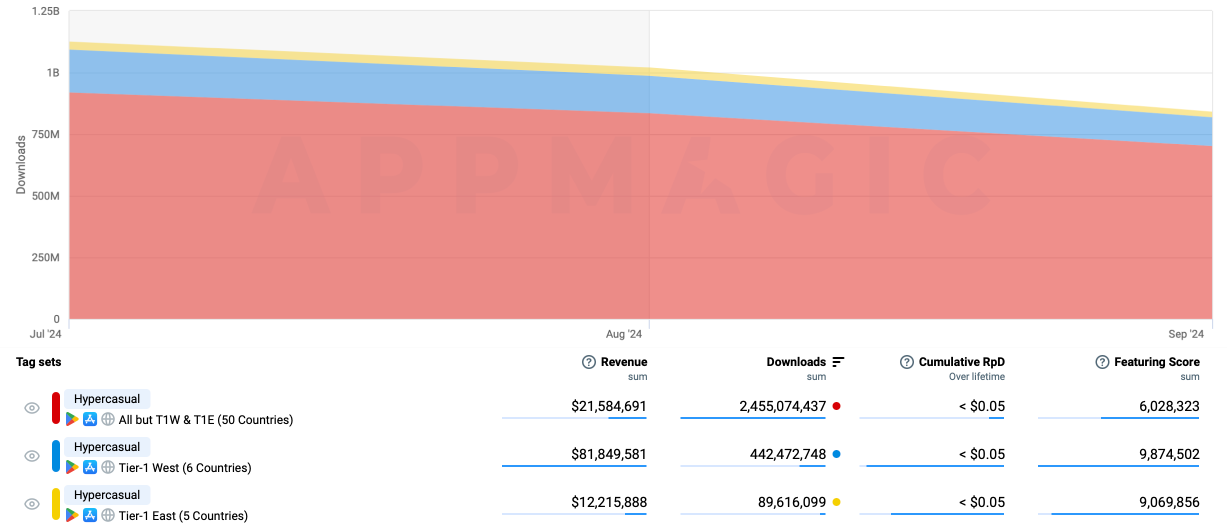The image size is (1227, 531).
Task: Sort by Cumulative RpD column header
Action: coord(961,362)
